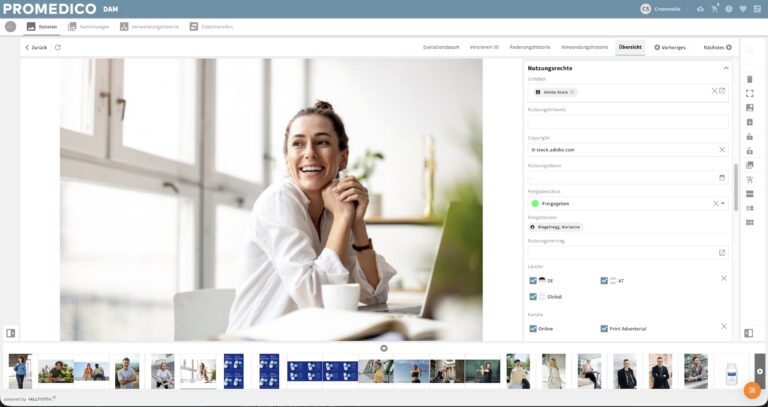Advance thumbnail strip with the right arrow
This screenshot has width=768, height=407.
(760, 371)
